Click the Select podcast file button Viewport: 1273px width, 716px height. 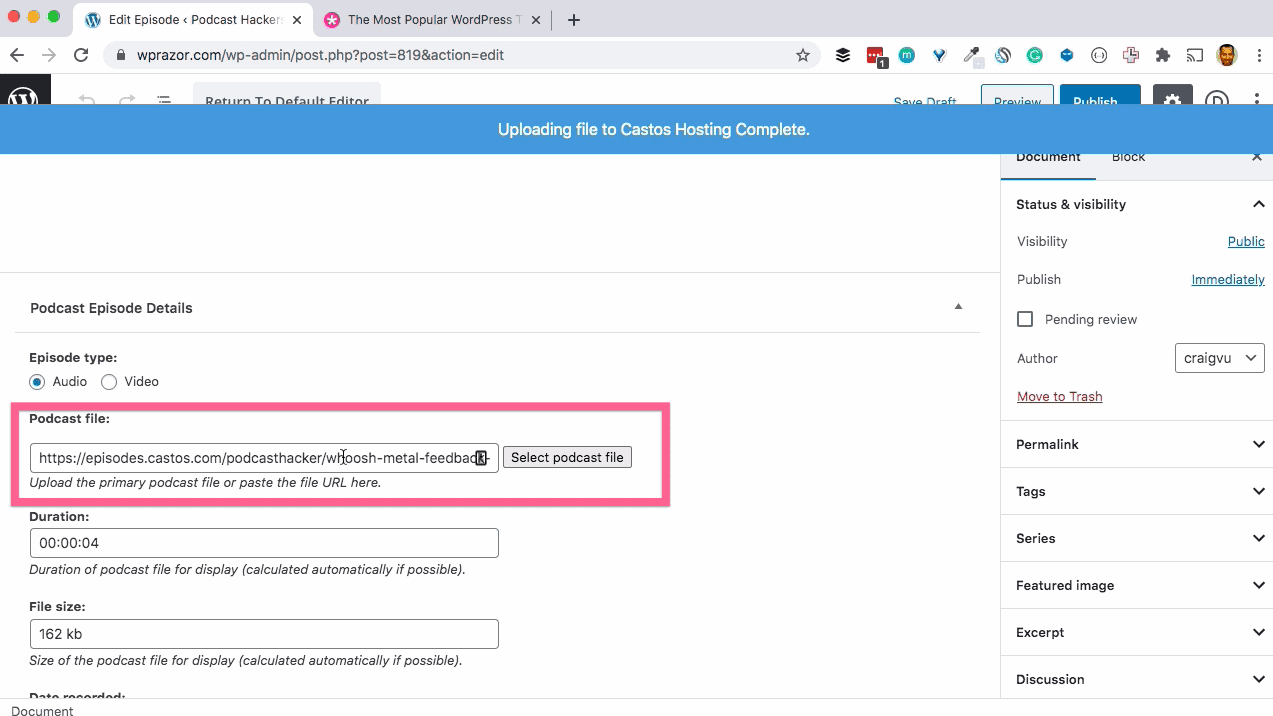pos(567,457)
